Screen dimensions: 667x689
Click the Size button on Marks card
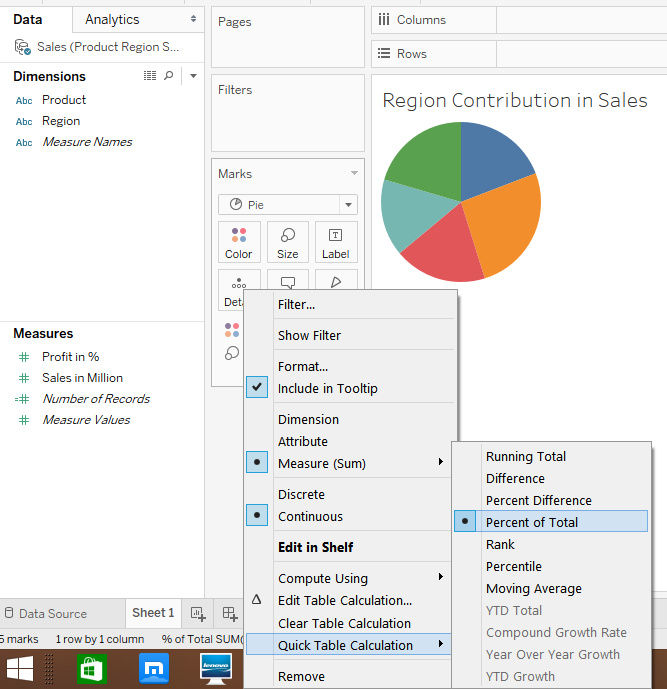288,242
